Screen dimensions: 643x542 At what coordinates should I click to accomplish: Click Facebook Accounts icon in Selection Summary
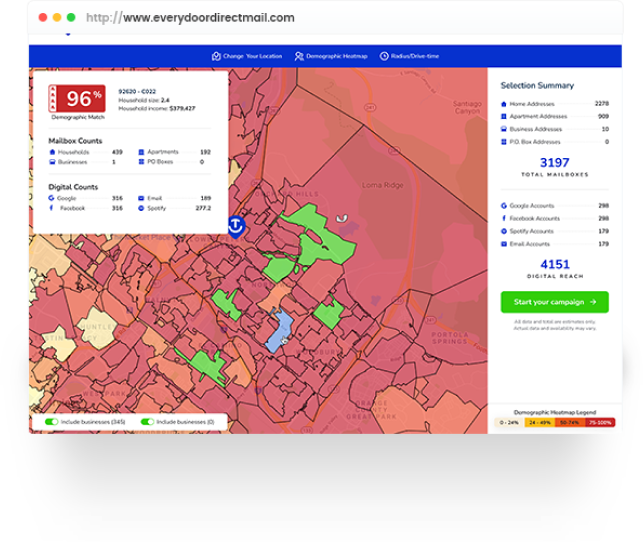coord(504,218)
